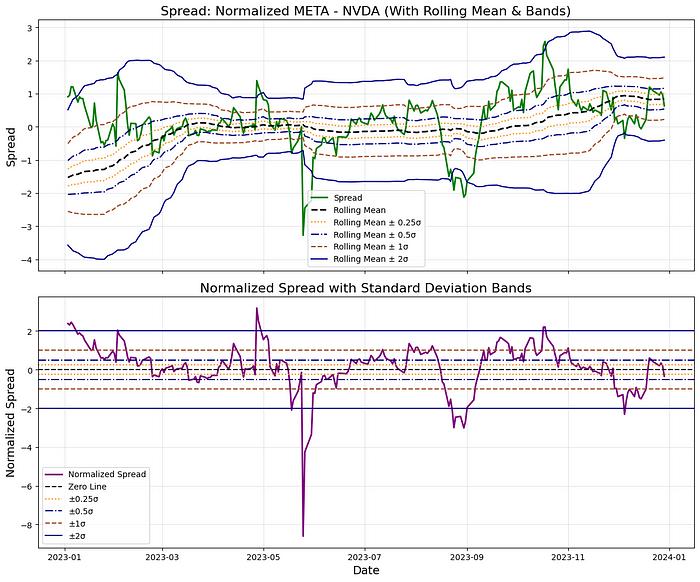This screenshot has width=700, height=582.
Task: Click the "2023-05" date tick label
Action: click(x=263, y=557)
